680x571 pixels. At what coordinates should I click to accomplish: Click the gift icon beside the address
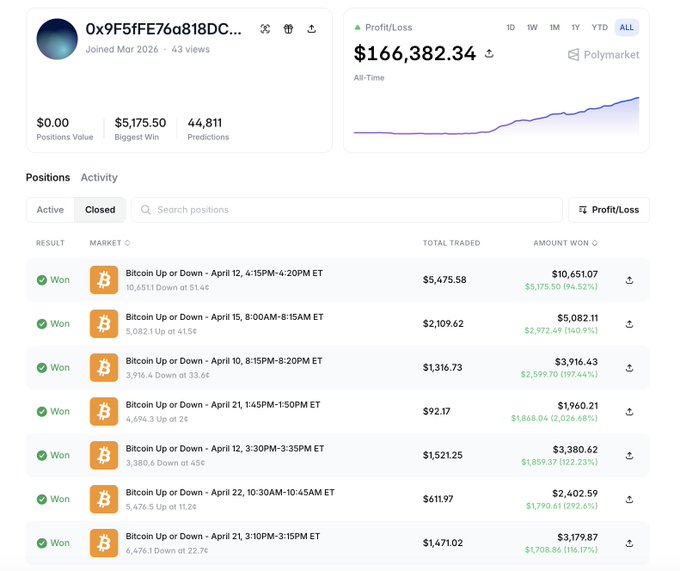[288, 29]
